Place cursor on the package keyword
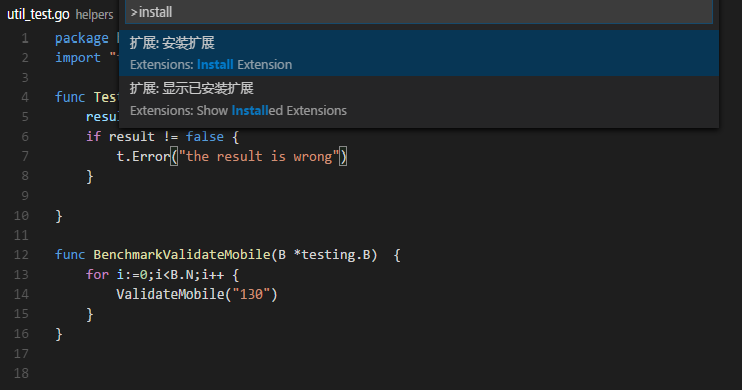The height and width of the screenshot is (390, 742). 81,38
